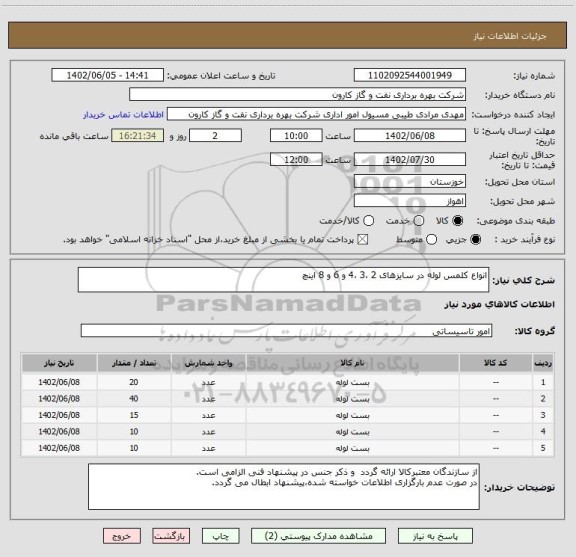Viewport: 576px width, 557px height.
Task: Click the announcement date field 1402/06/05 - 14:41
Action: pyautogui.click(x=107, y=75)
